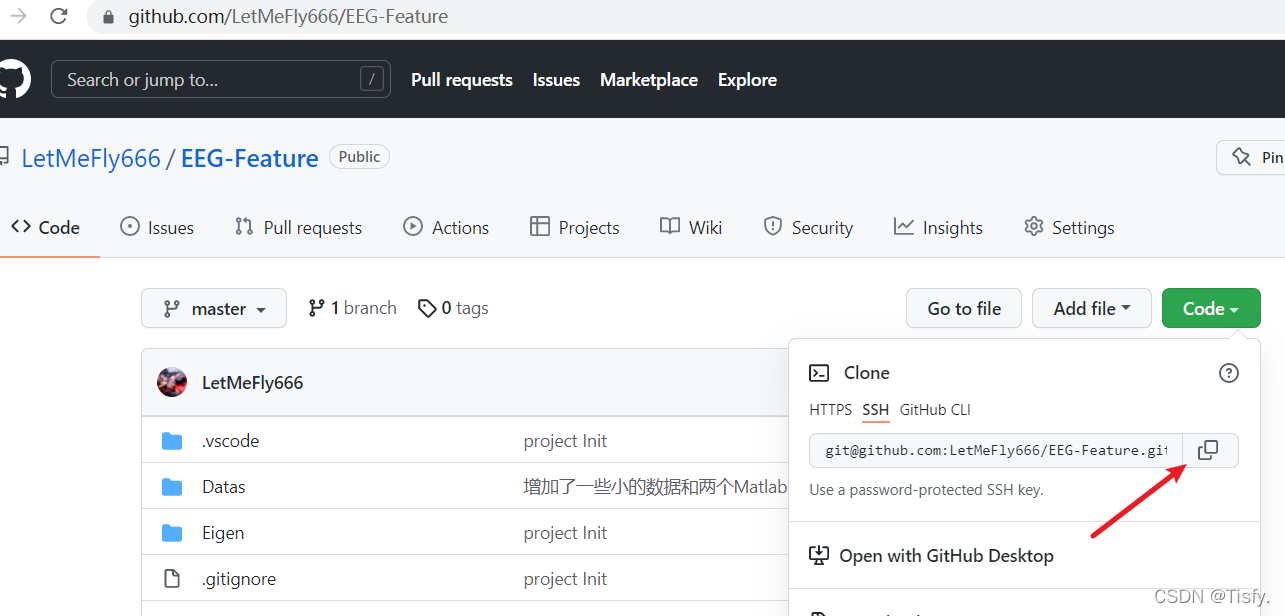Click LetMeFly666 commit author name
Image resolution: width=1285 pixels, height=616 pixels.
(x=252, y=383)
